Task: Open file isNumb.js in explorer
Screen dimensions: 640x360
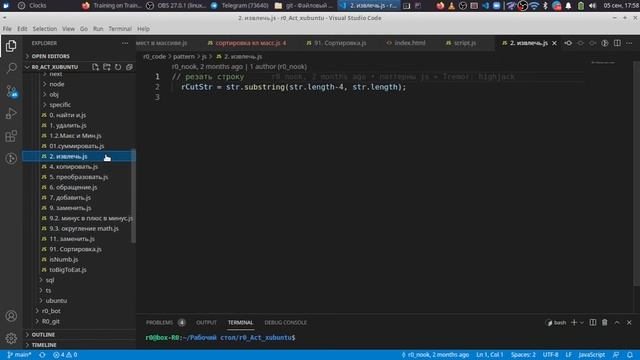Action: pyautogui.click(x=64, y=259)
